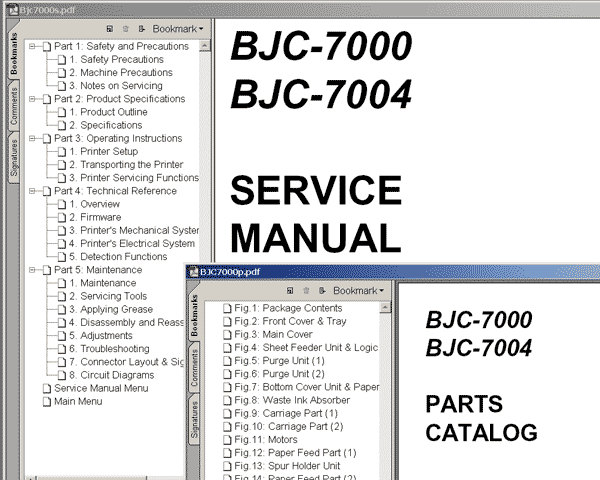Open bookmark 3. Notes on Servicing

click(x=116, y=86)
